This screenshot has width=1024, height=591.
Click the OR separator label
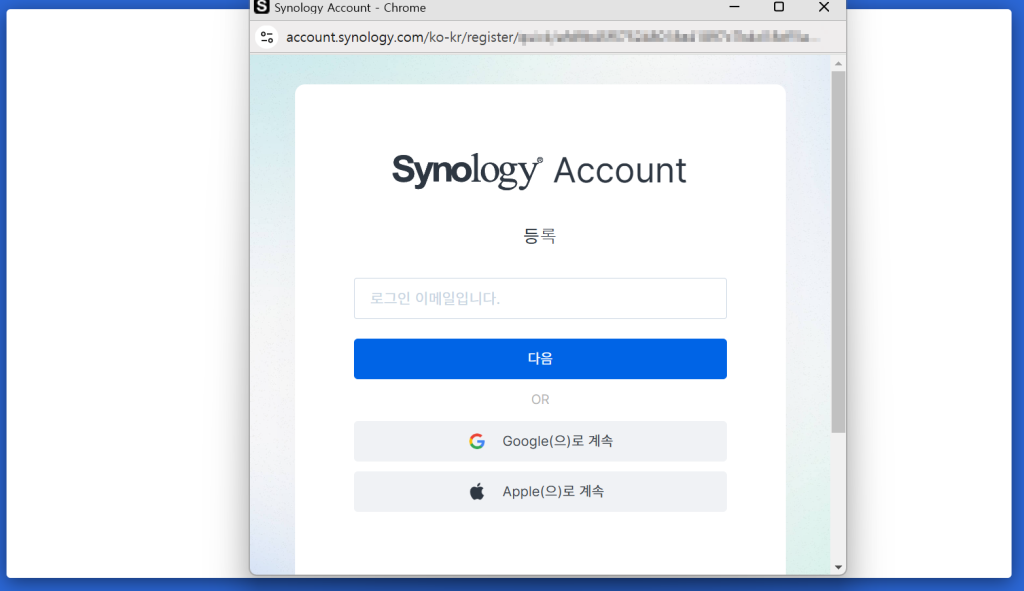pos(540,400)
